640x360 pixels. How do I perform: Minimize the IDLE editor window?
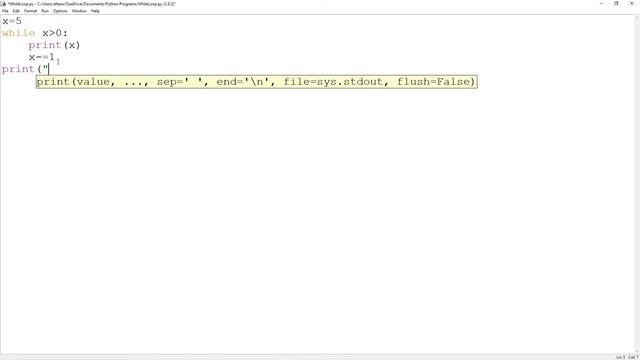tap(601, 4)
